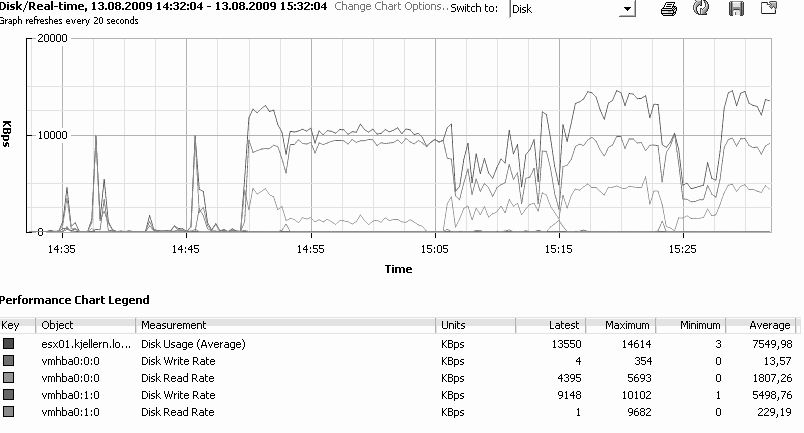The width and height of the screenshot is (804, 433).
Task: Sort legend by Key column header
Action: (17, 325)
